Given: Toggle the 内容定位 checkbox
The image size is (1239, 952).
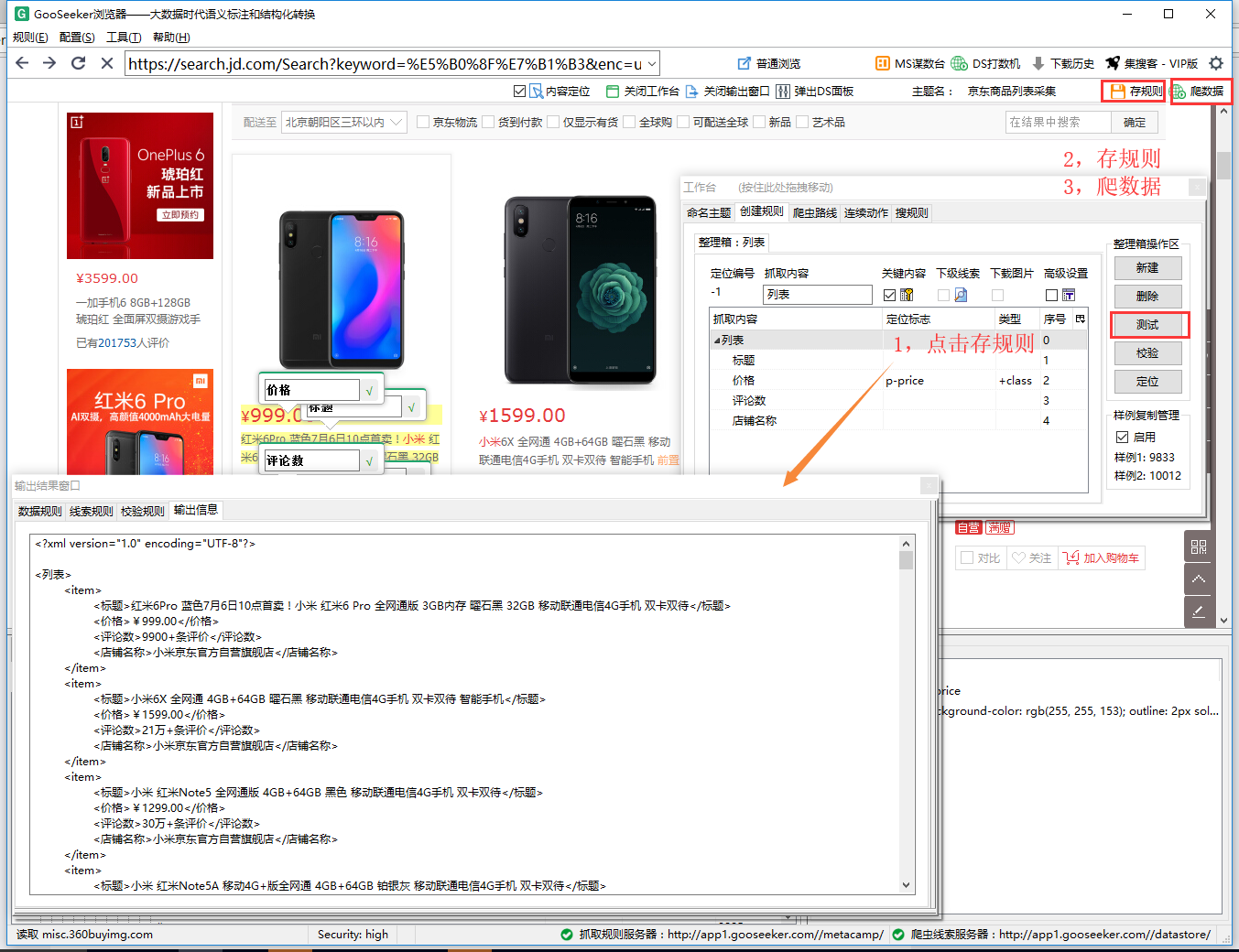Looking at the screenshot, I should pos(519,91).
